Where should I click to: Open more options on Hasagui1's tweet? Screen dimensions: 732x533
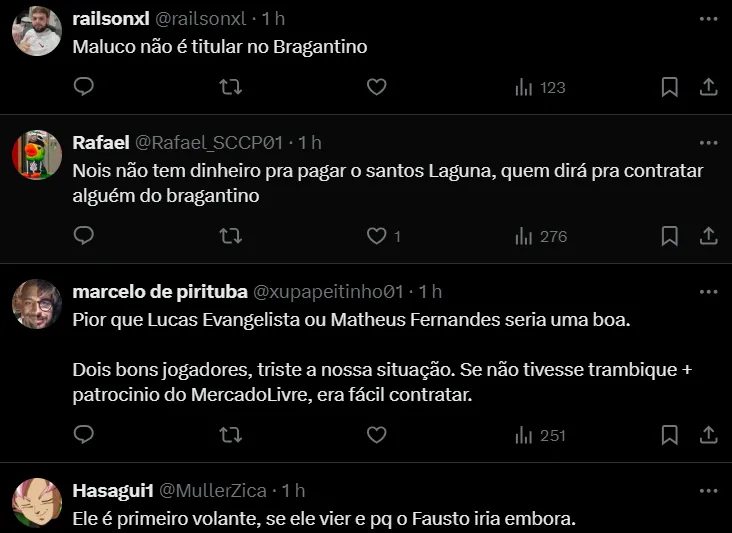708,491
